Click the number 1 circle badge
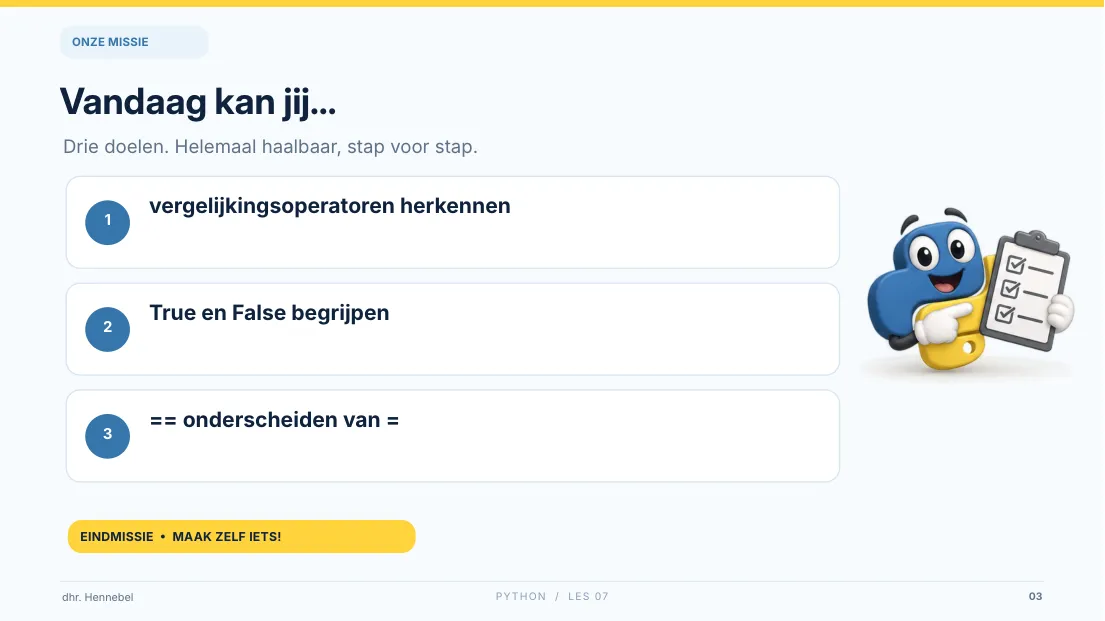This screenshot has height=621, width=1105. tap(108, 222)
